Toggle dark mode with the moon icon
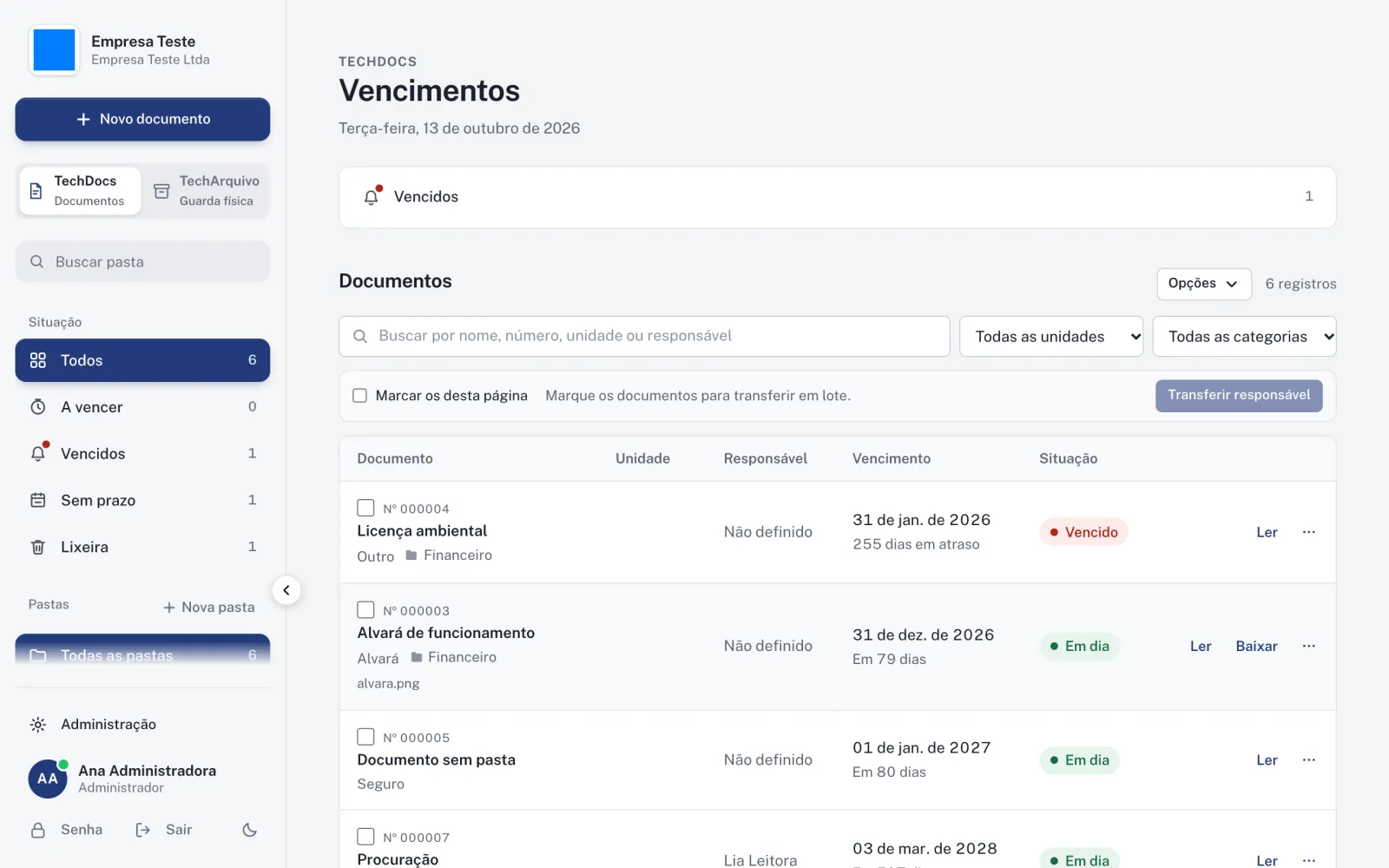Screen dimensions: 1389x868 [x=250, y=830]
